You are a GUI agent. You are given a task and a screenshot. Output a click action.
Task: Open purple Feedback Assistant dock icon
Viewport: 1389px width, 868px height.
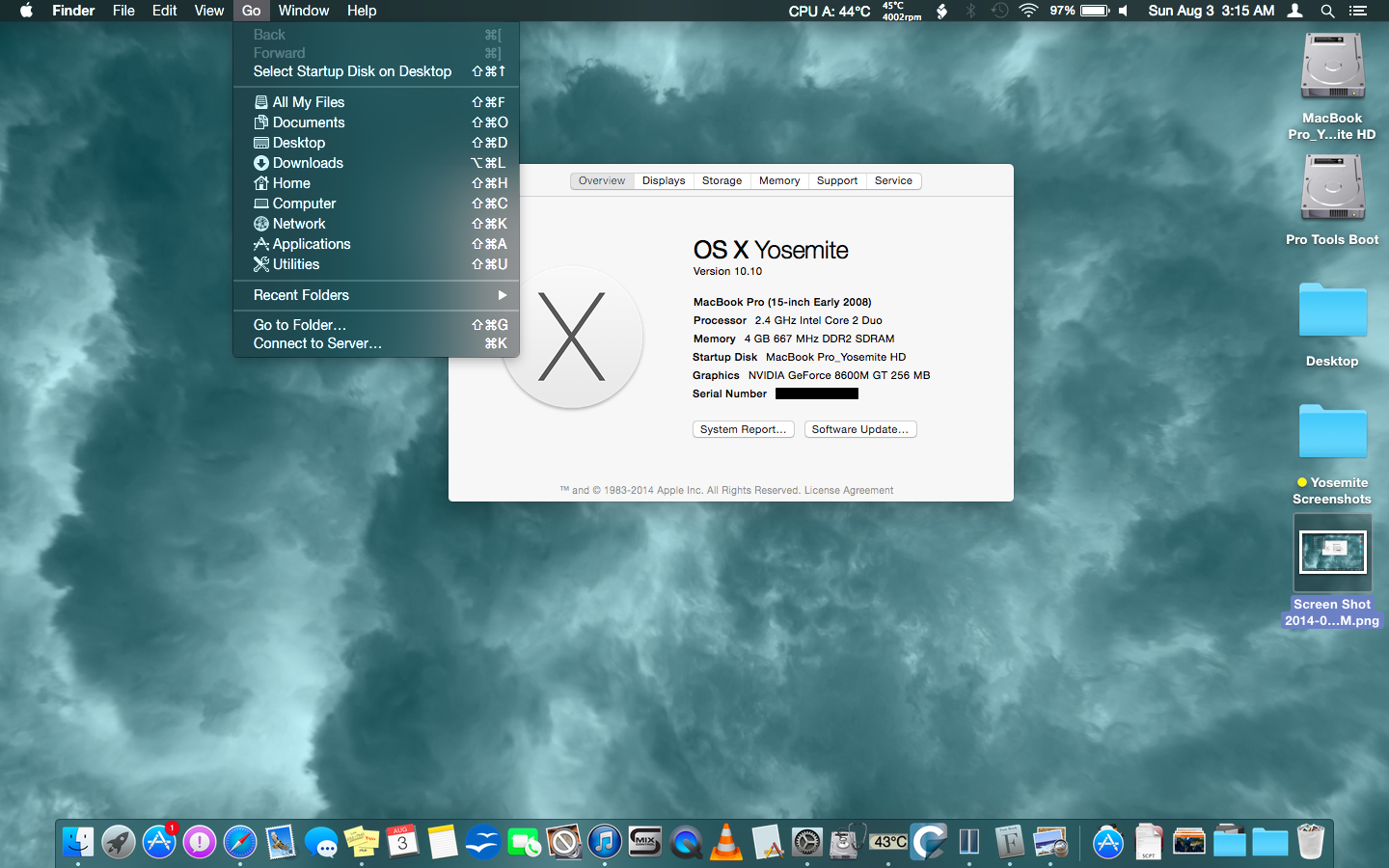[200, 842]
